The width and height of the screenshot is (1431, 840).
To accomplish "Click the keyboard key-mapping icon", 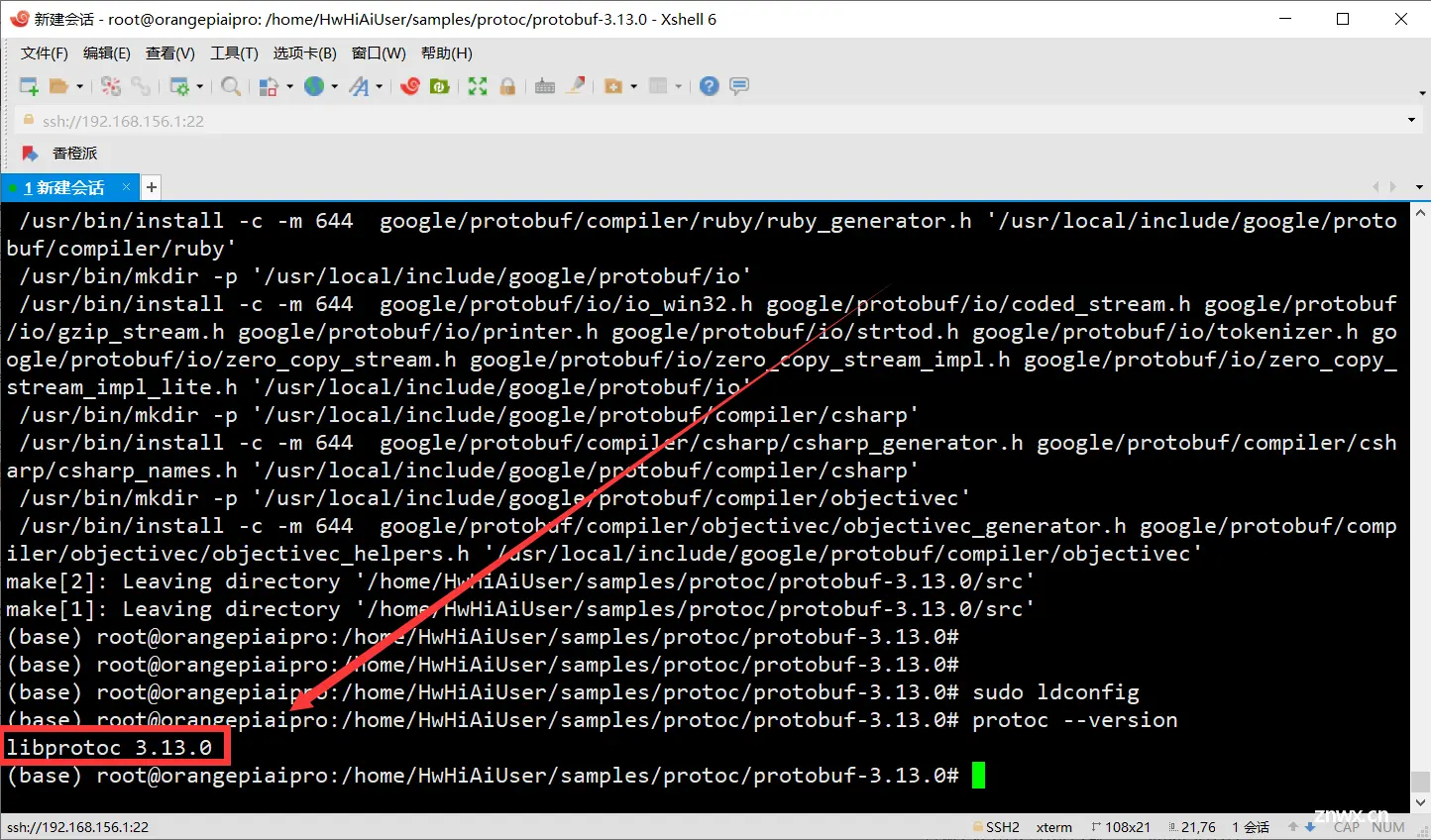I will pyautogui.click(x=545, y=86).
